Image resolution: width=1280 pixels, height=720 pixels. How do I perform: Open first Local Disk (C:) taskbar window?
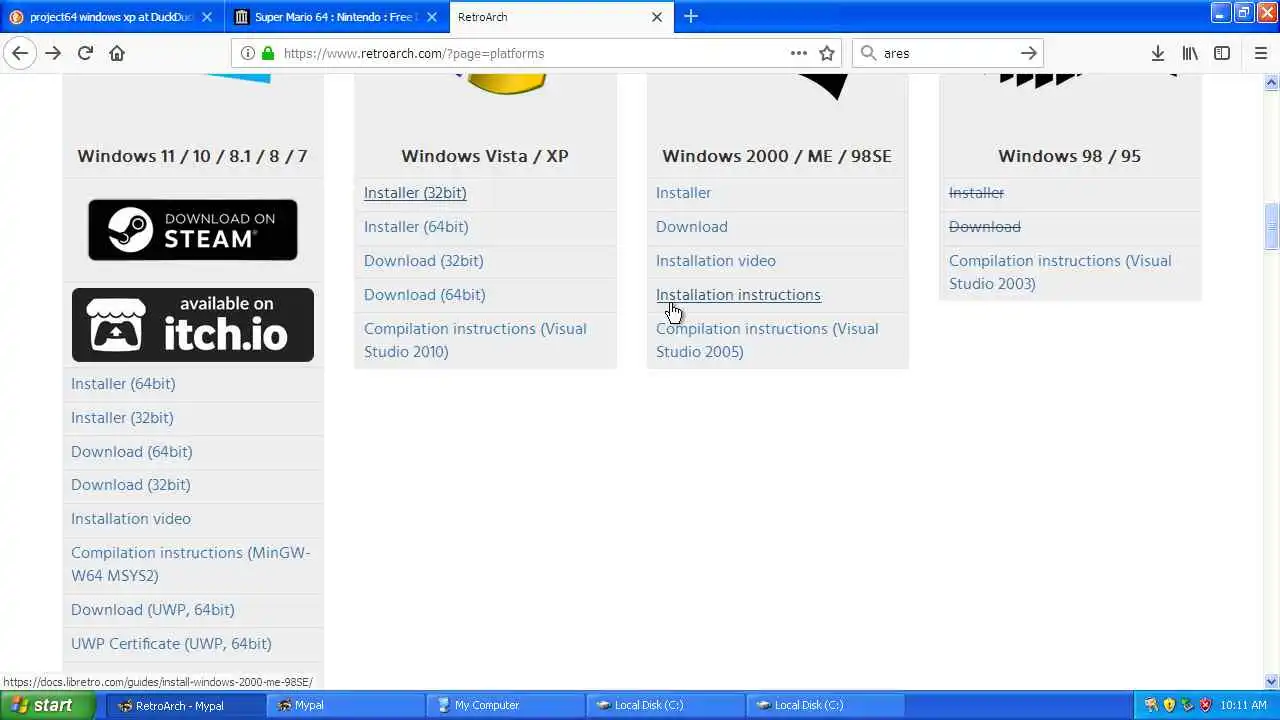point(665,705)
